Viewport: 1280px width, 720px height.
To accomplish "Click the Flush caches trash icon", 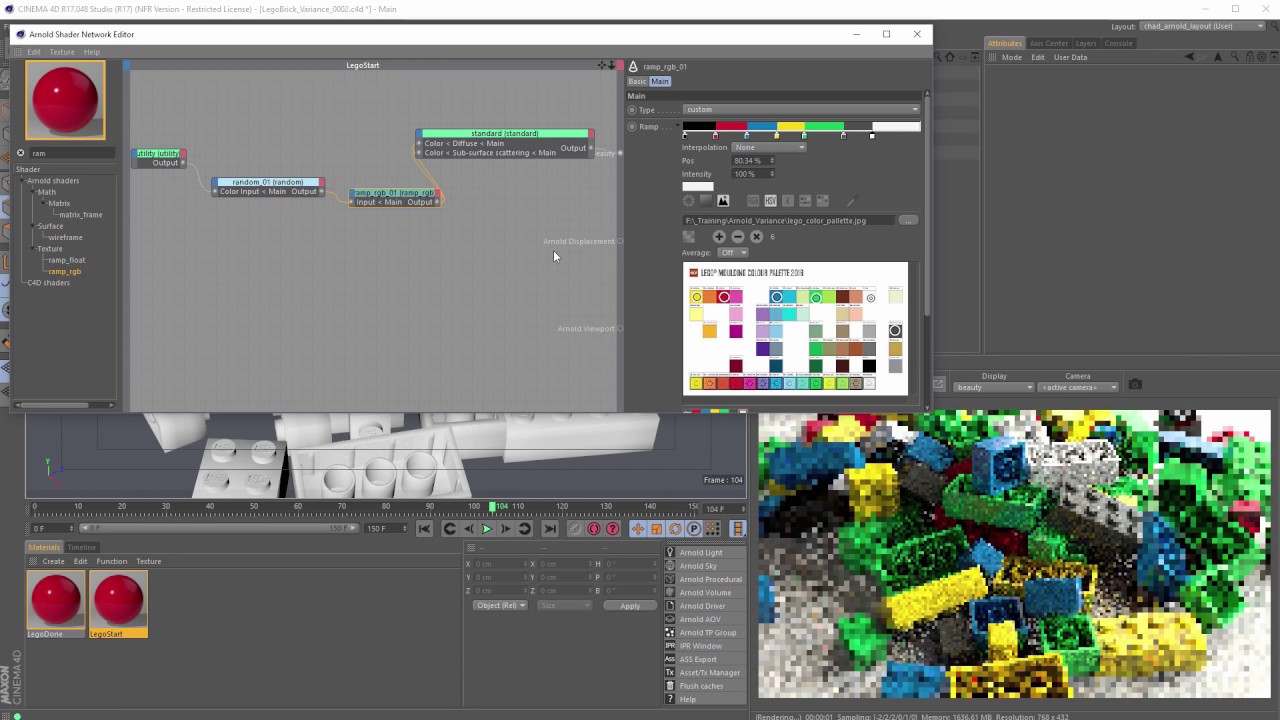I will coord(670,686).
